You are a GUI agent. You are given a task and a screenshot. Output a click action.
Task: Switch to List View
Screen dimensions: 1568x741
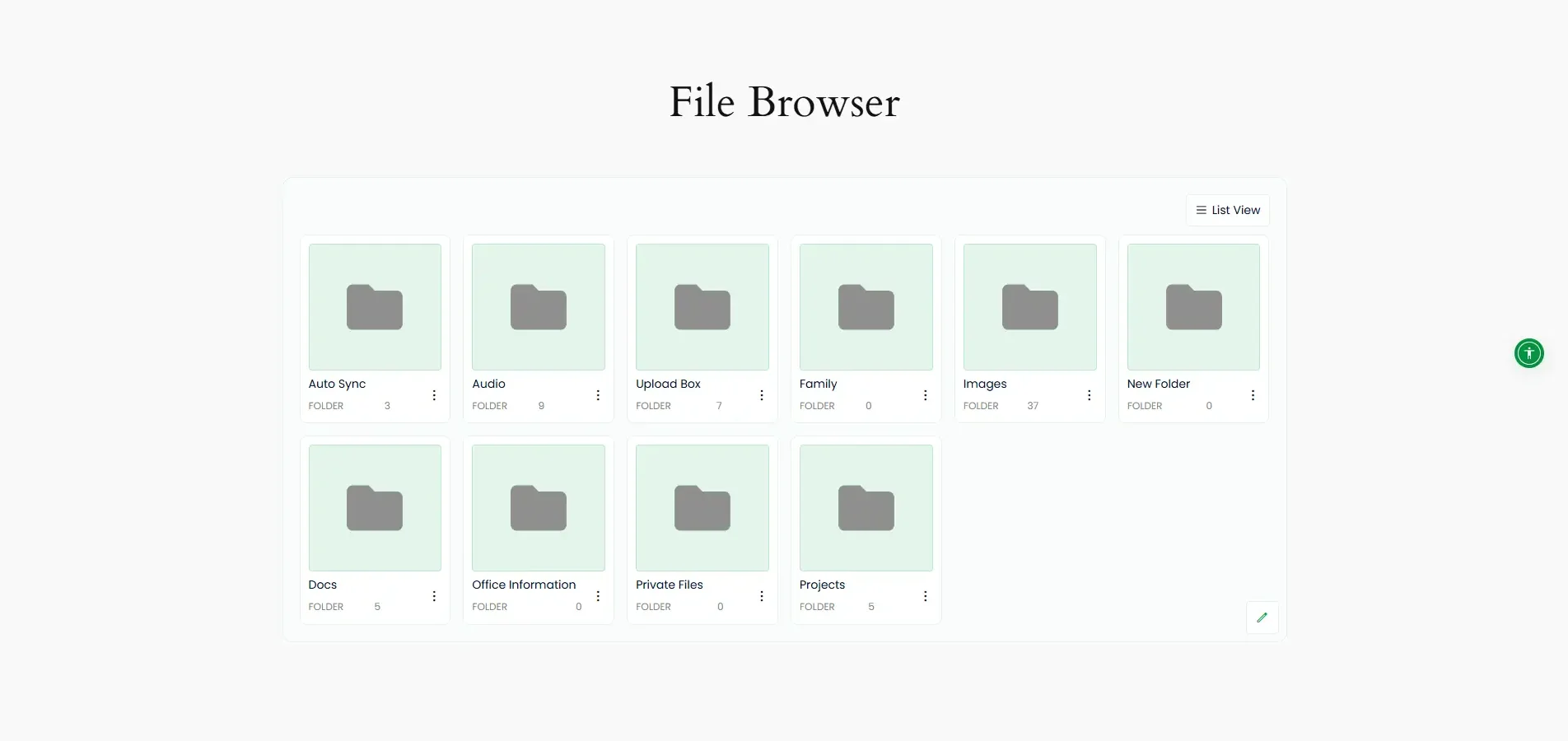coord(1227,210)
